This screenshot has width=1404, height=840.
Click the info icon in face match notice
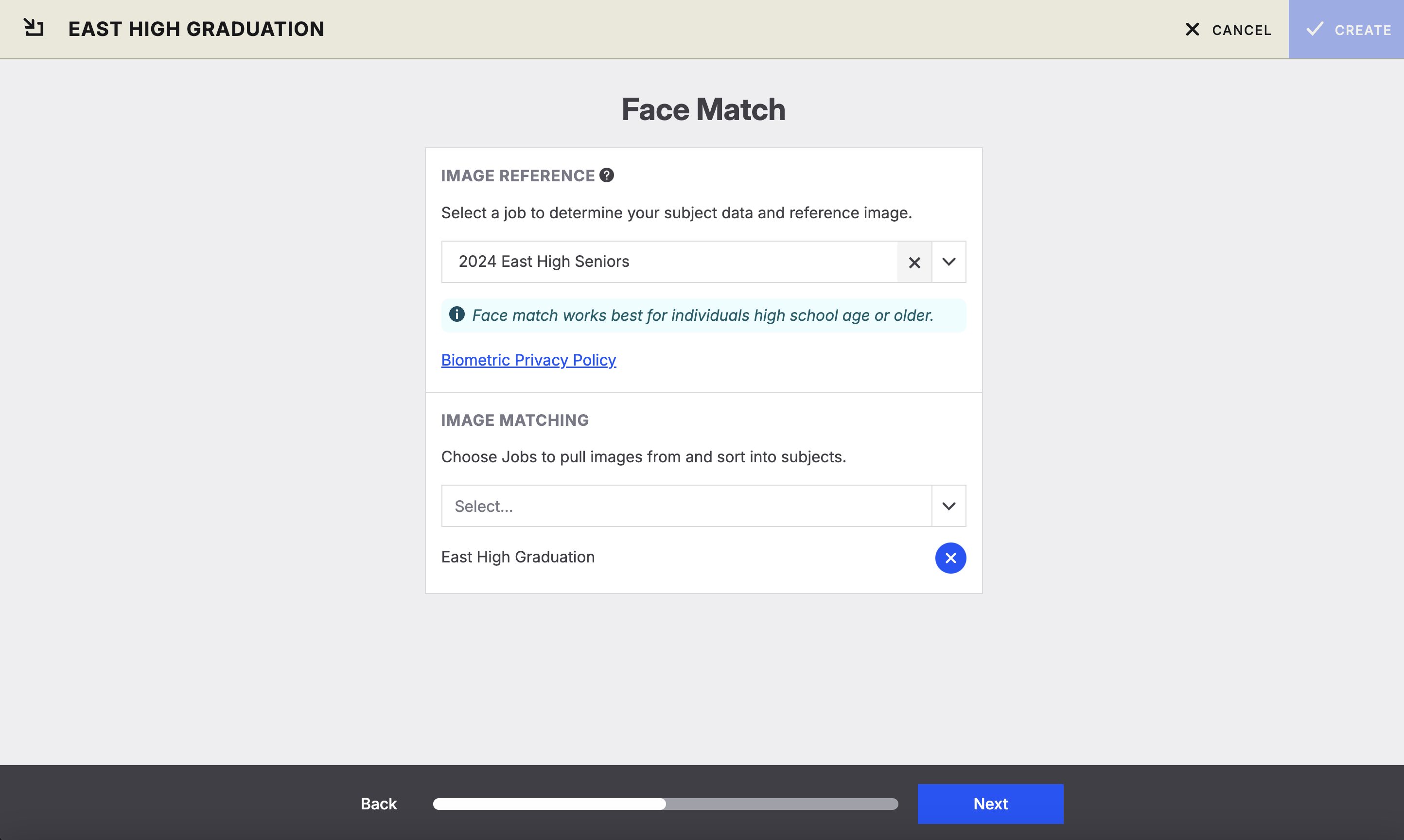point(456,315)
